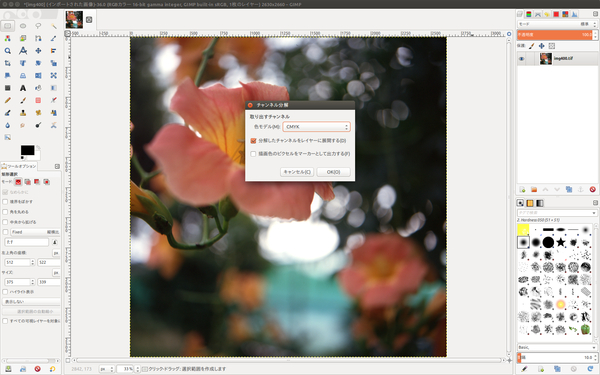Create a new layer button
The height and width of the screenshot is (375, 600).
click(x=522, y=189)
